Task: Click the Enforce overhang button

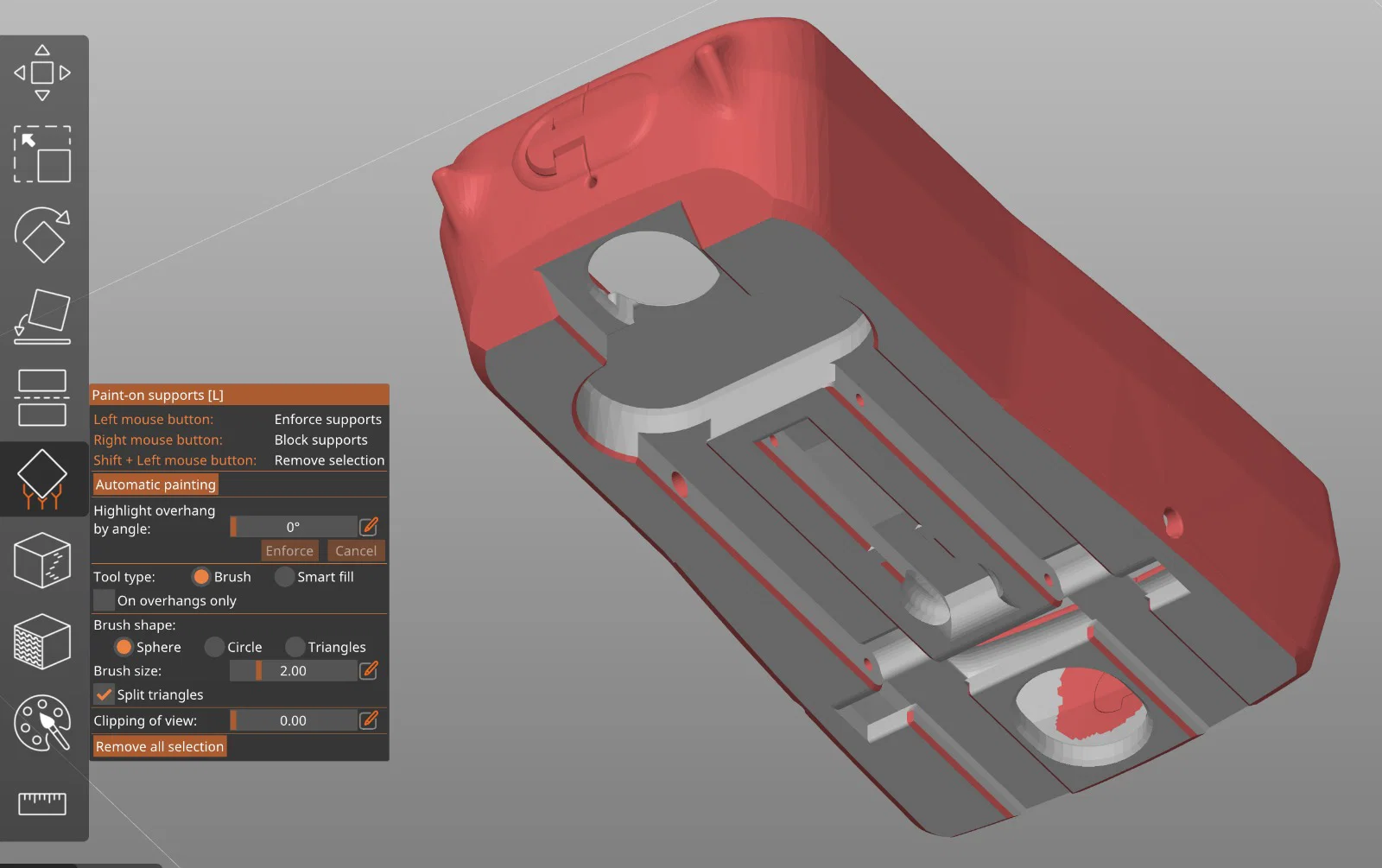Action: (289, 550)
